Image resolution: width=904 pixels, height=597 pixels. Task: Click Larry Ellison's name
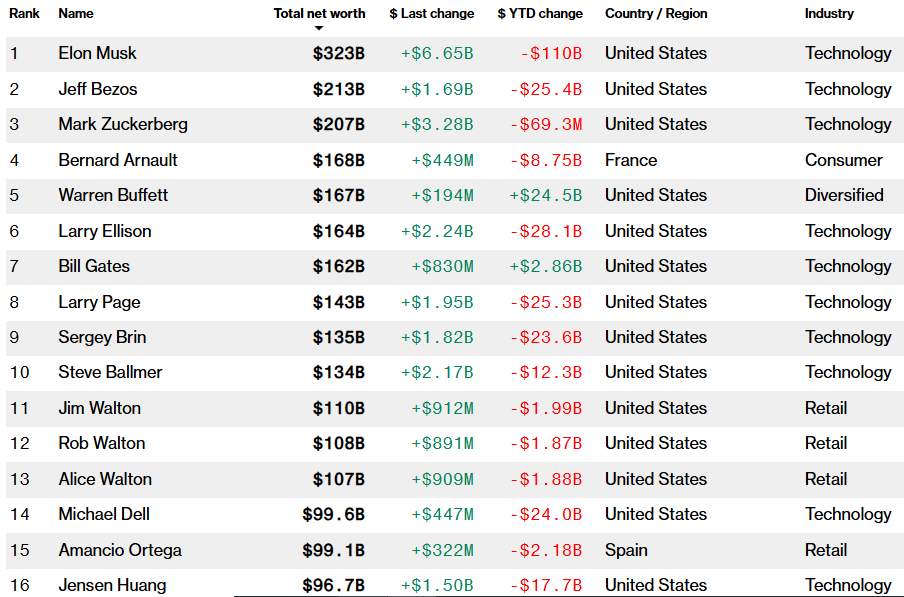tap(105, 231)
